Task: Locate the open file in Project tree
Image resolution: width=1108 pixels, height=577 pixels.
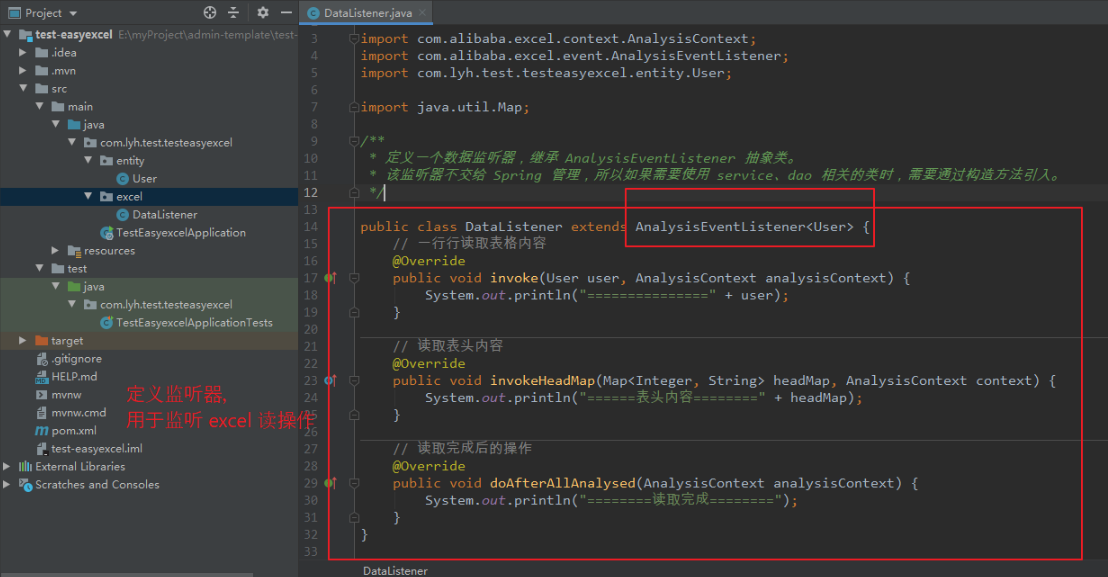Action: 210,13
